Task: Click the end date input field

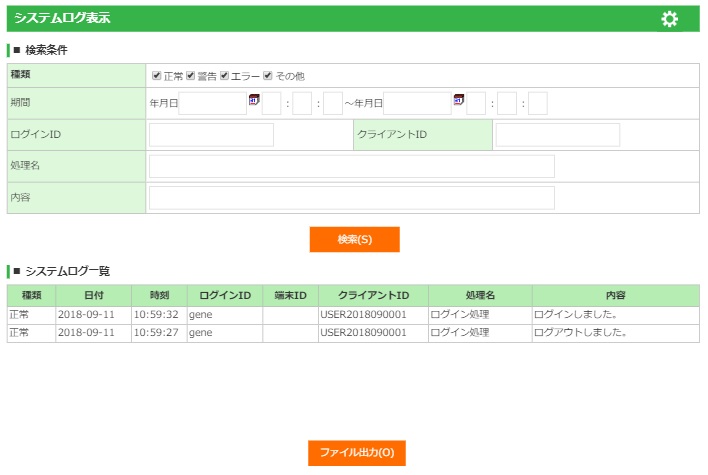Action: 417,103
